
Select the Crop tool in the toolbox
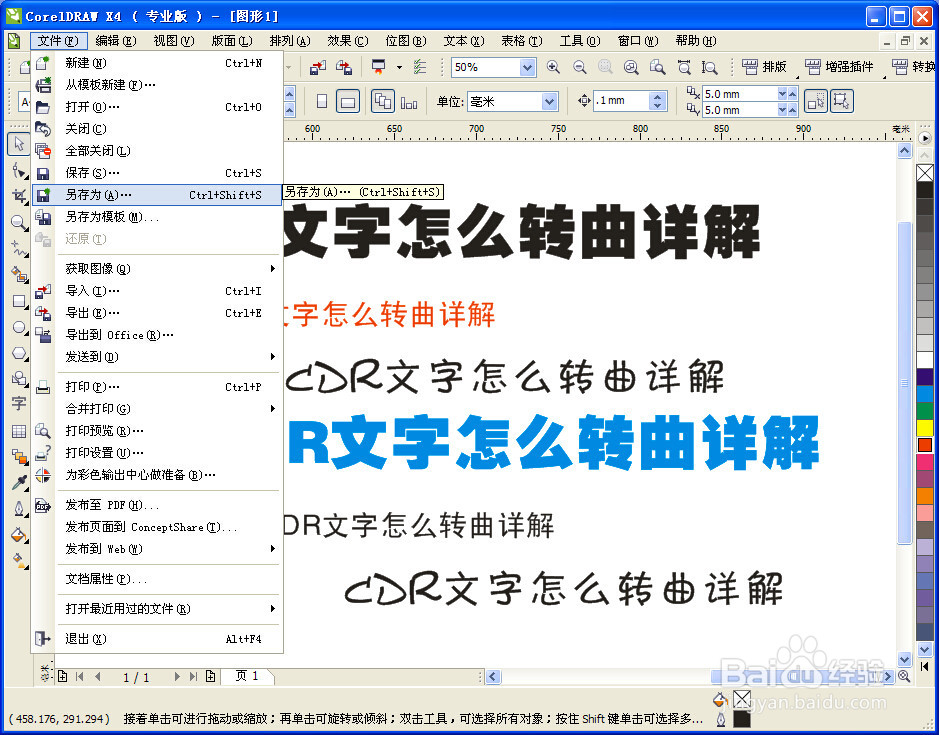click(x=19, y=196)
